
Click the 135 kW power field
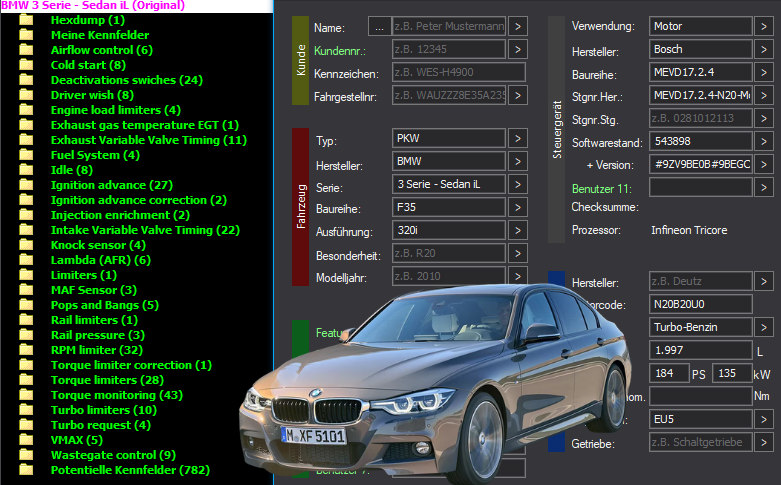(x=732, y=373)
